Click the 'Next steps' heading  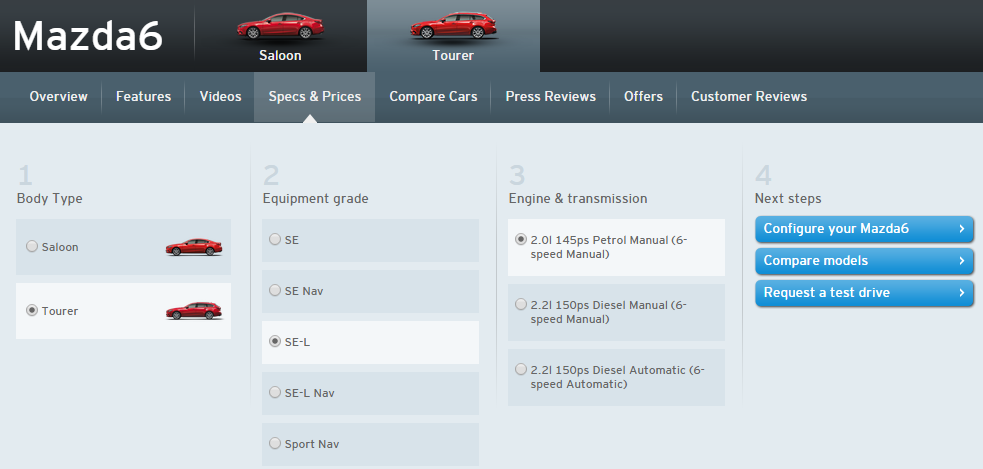[x=788, y=199]
